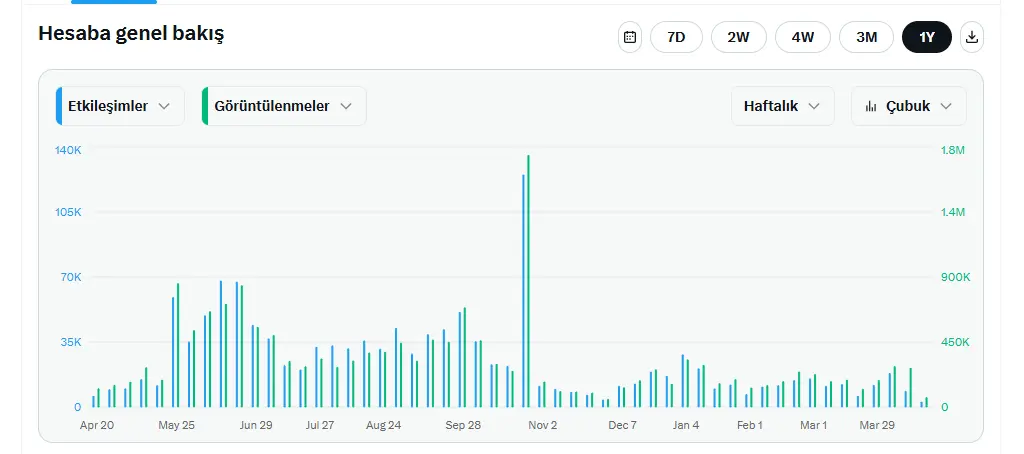1024x454 pixels.
Task: Click the Hesaba genel bakış heading
Action: coord(131,34)
